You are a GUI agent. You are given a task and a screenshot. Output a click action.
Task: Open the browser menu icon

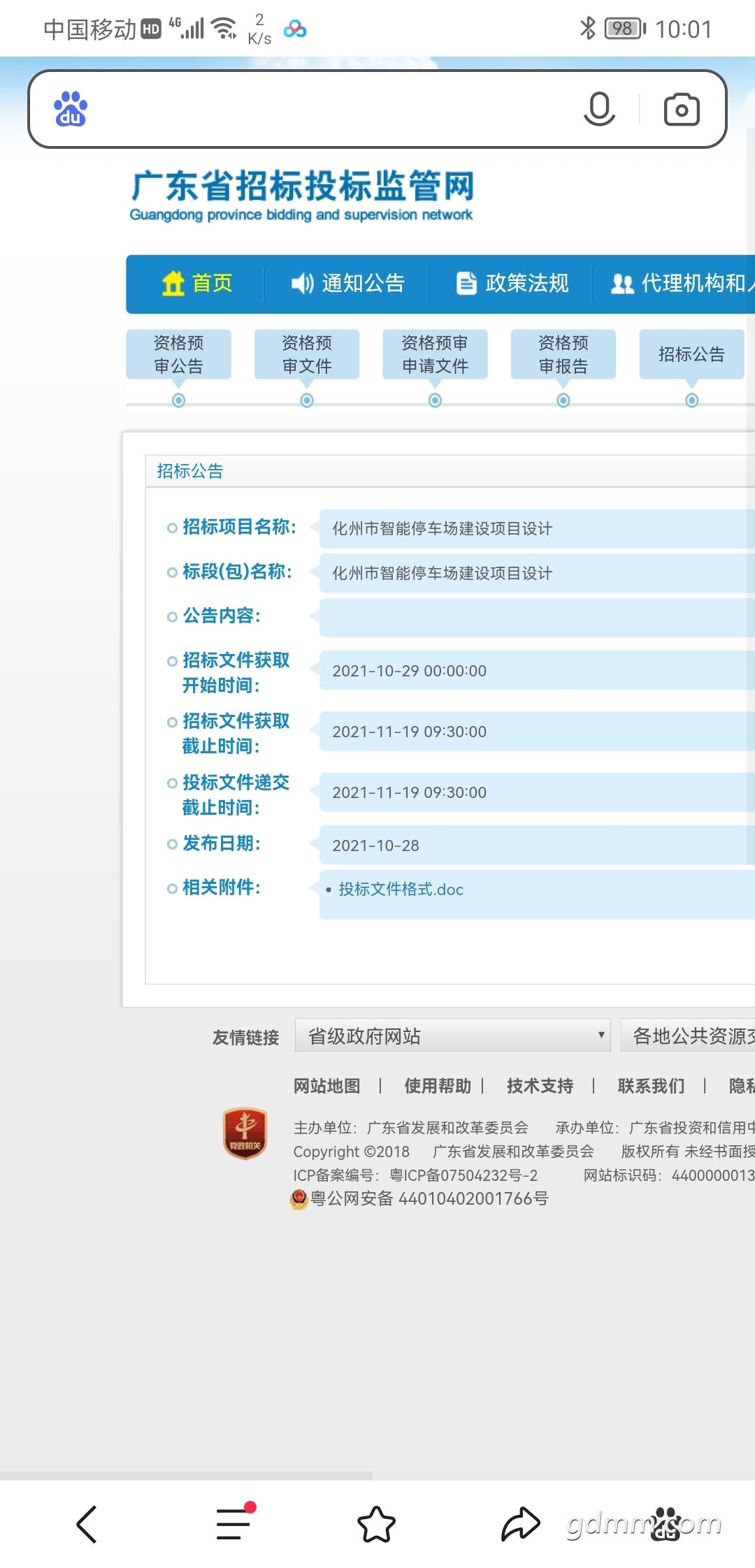pos(233,1523)
